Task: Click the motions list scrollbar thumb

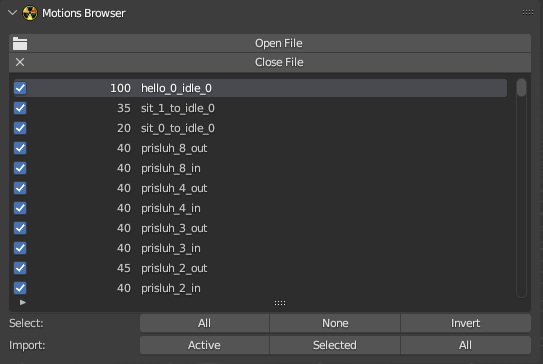Action: click(x=521, y=87)
